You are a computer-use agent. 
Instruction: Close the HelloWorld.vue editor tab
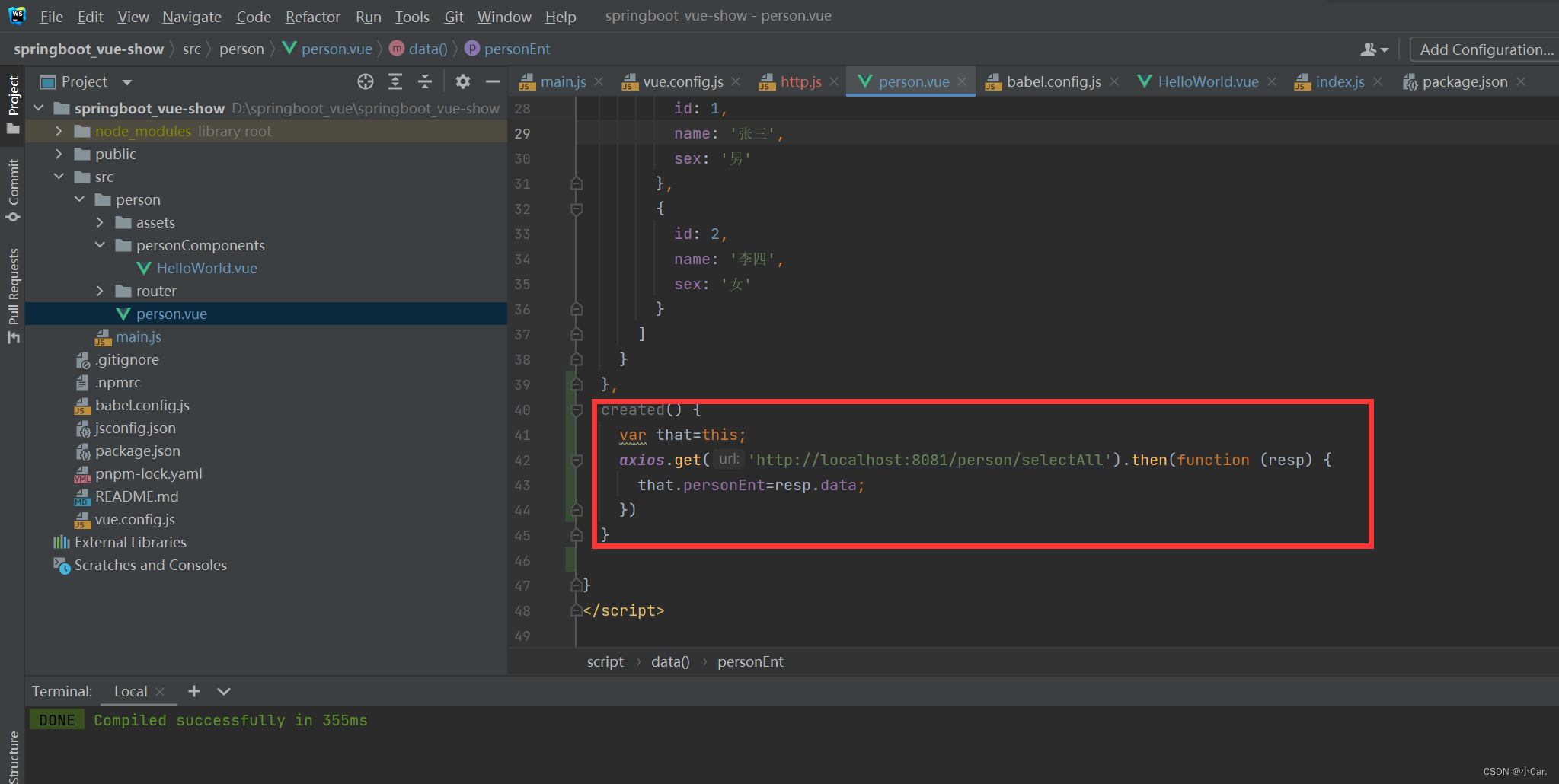point(1272,81)
